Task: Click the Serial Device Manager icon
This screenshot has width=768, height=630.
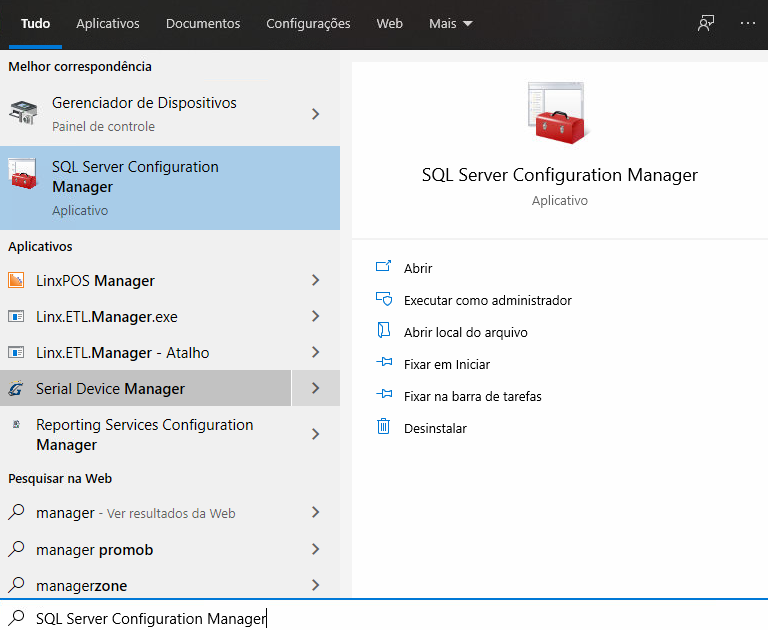Action: click(x=16, y=389)
